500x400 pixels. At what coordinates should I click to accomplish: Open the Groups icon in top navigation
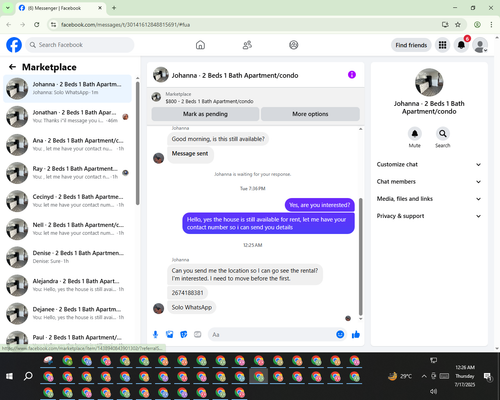click(294, 45)
